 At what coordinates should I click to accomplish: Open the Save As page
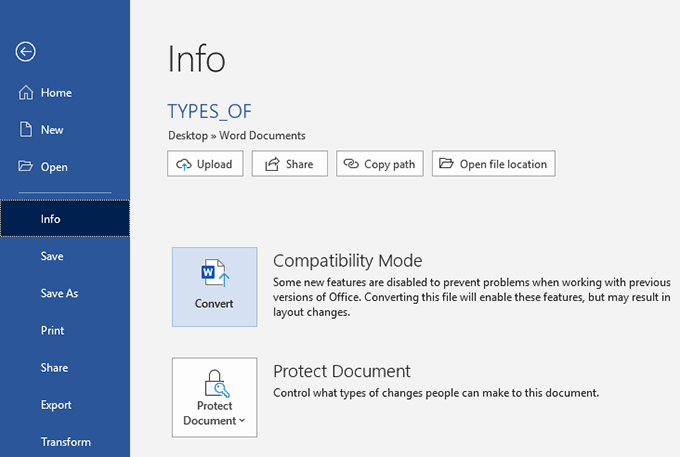coord(59,294)
